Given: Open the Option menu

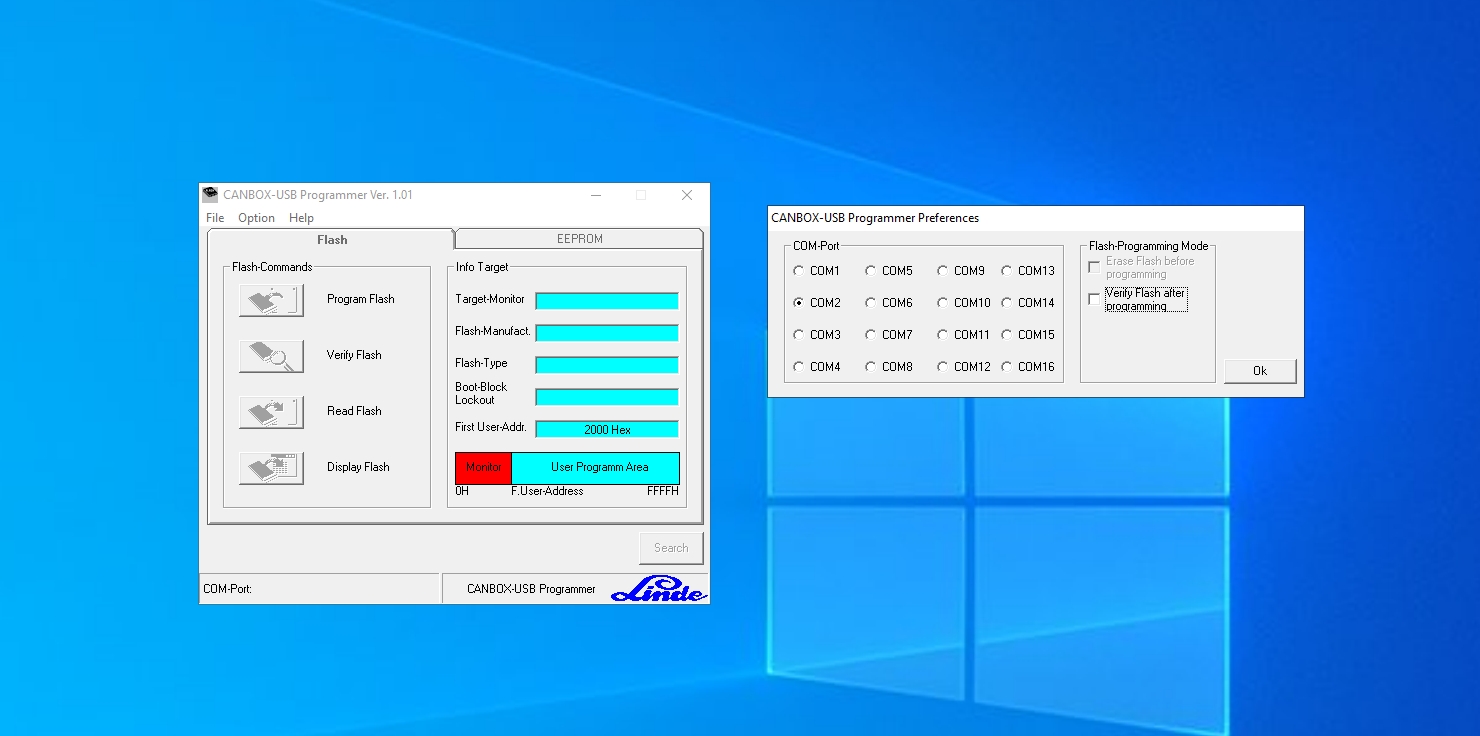Looking at the screenshot, I should point(256,217).
